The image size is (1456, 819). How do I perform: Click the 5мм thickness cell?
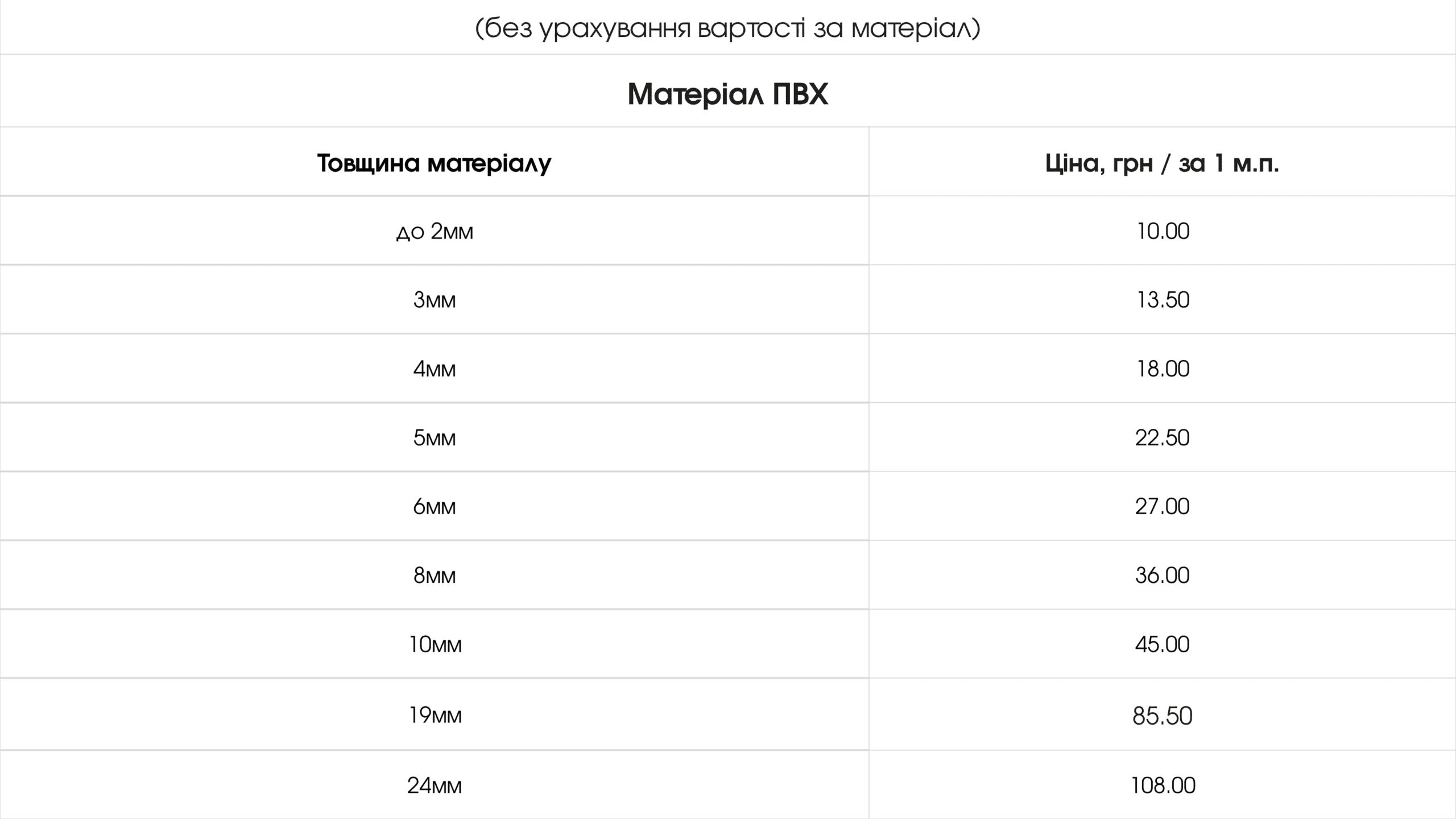(x=435, y=437)
